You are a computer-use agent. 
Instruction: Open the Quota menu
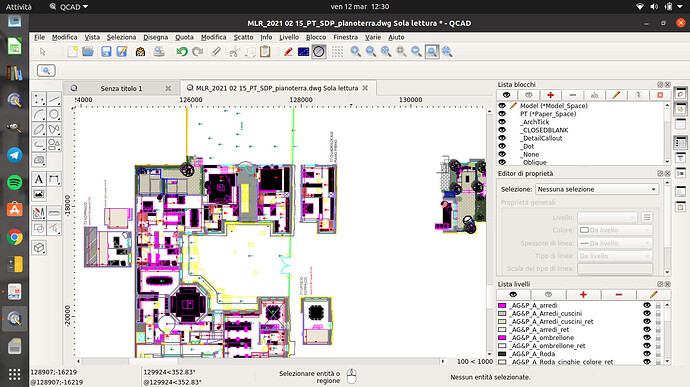184,37
